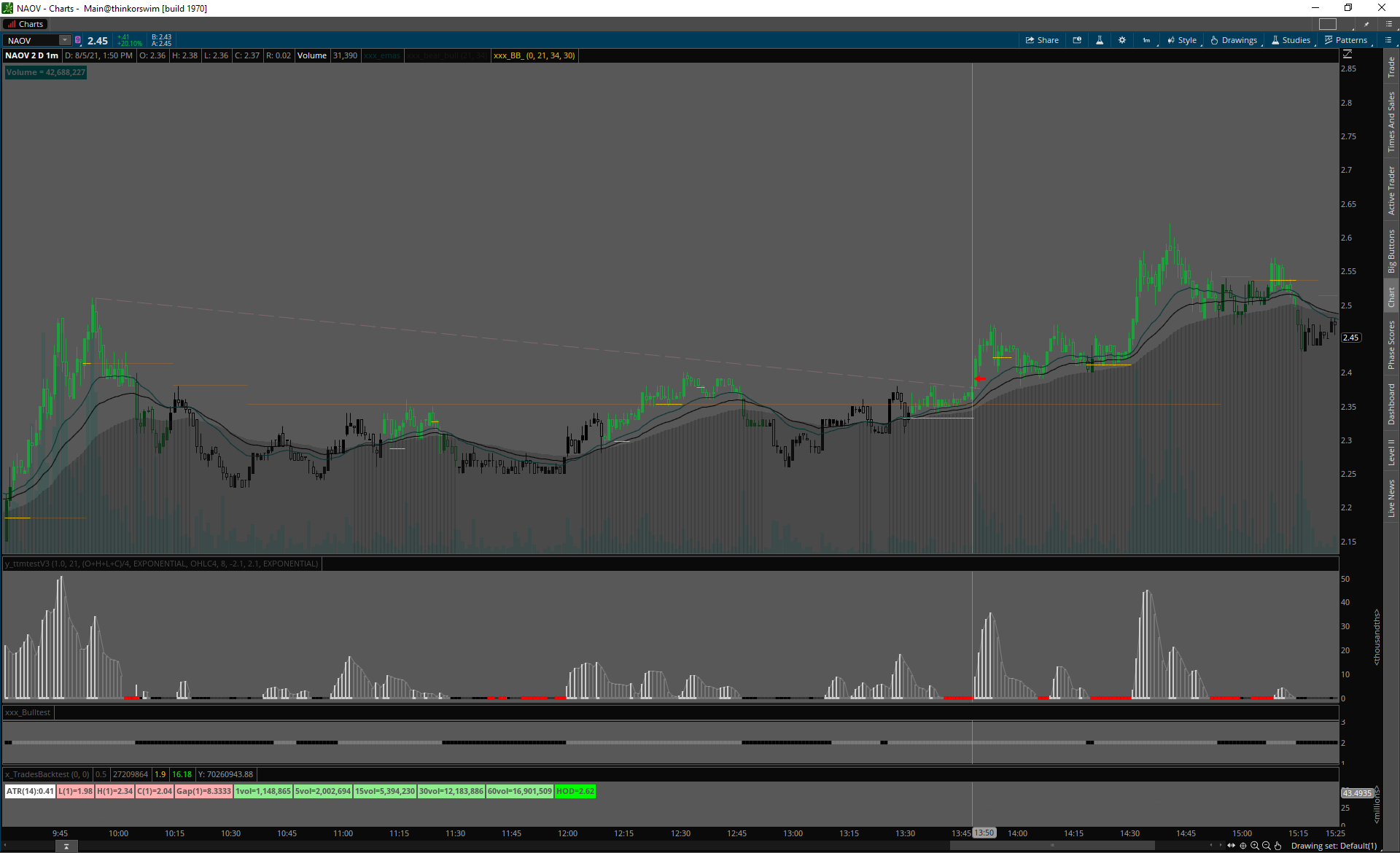This screenshot has height=853, width=1400.
Task: Toggle the expand arrows icon near scrollbar
Action: 1232,846
